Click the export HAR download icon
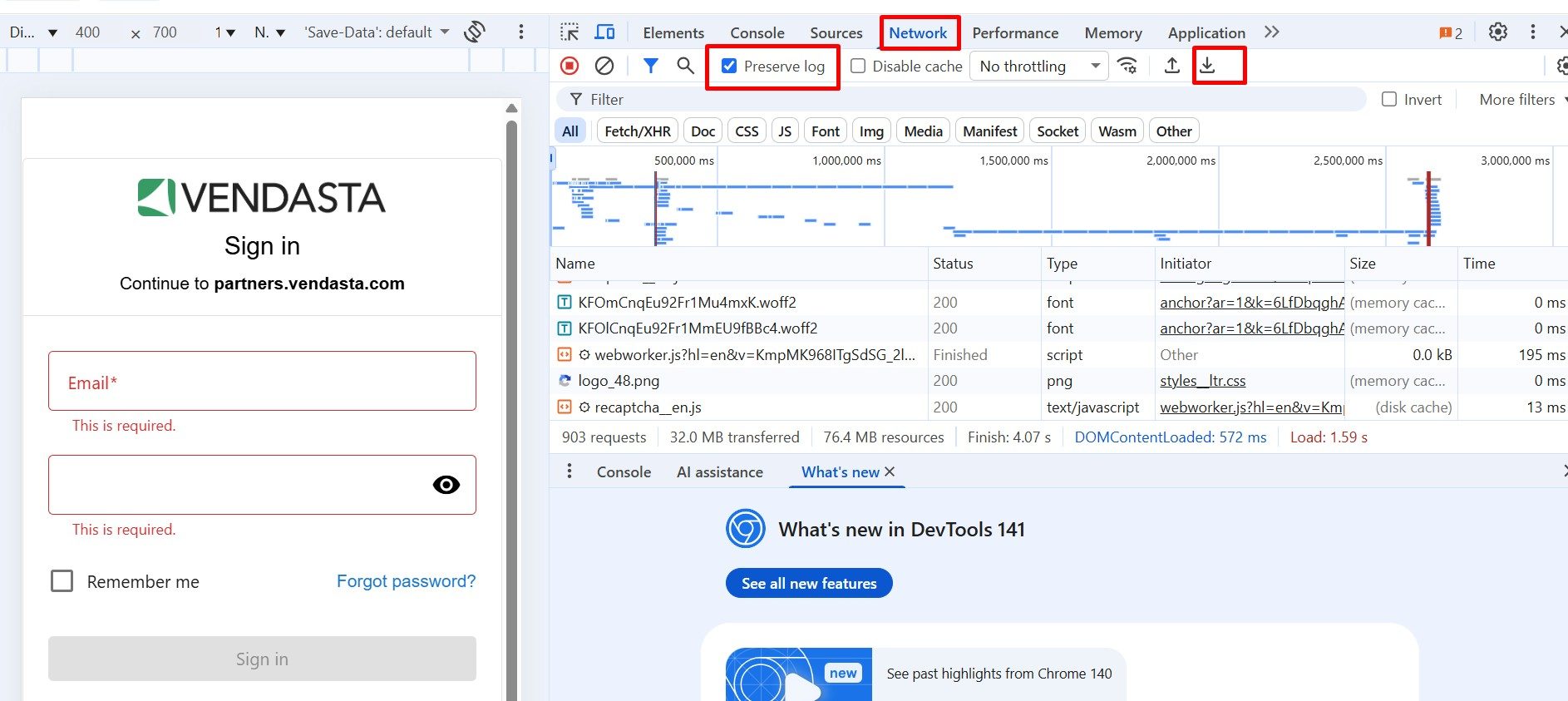Screen dimensions: 1568x701 tap(1207, 66)
